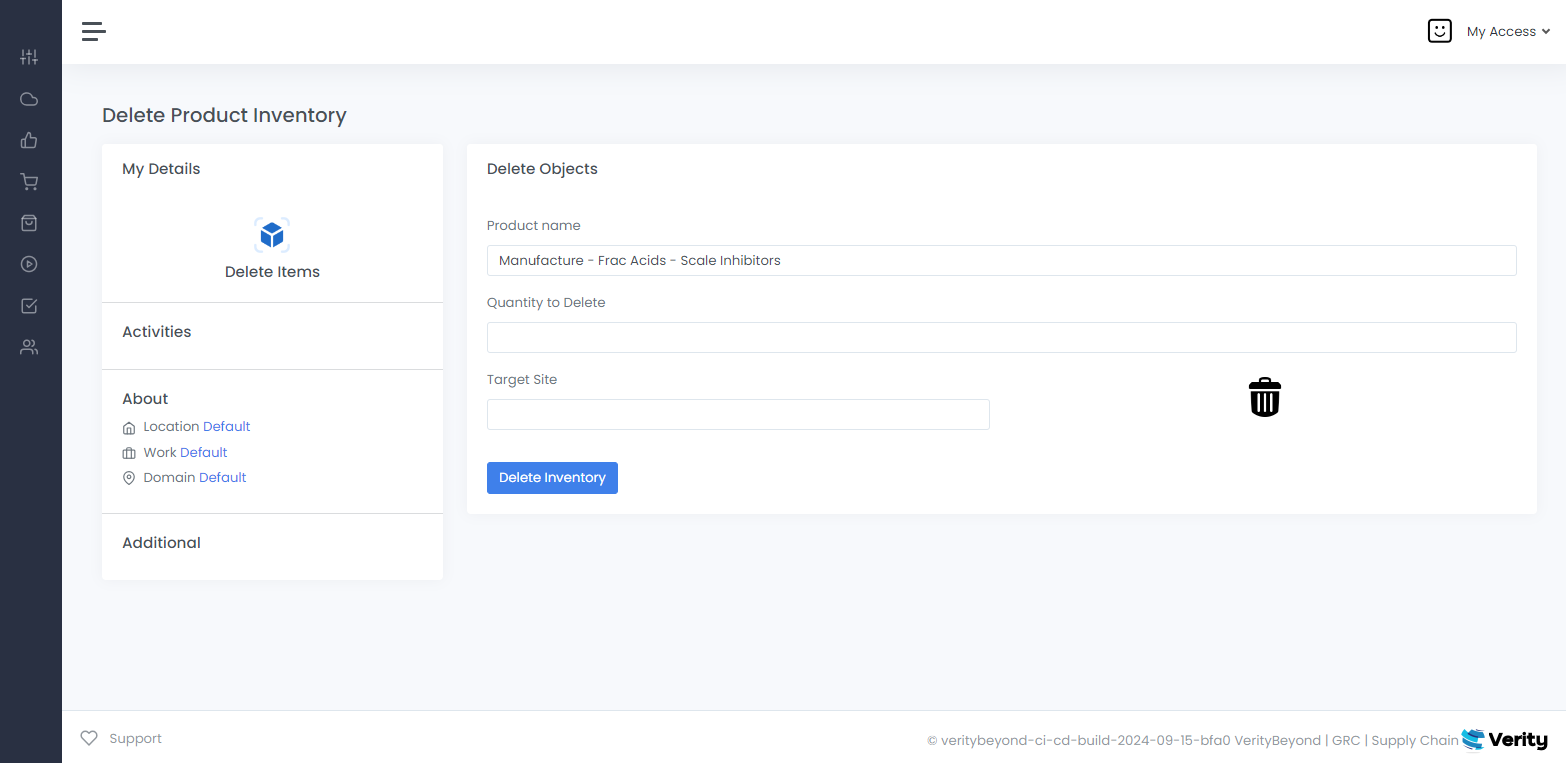Open the checkmark square sidebar icon
The height and width of the screenshot is (763, 1566).
pyautogui.click(x=29, y=306)
